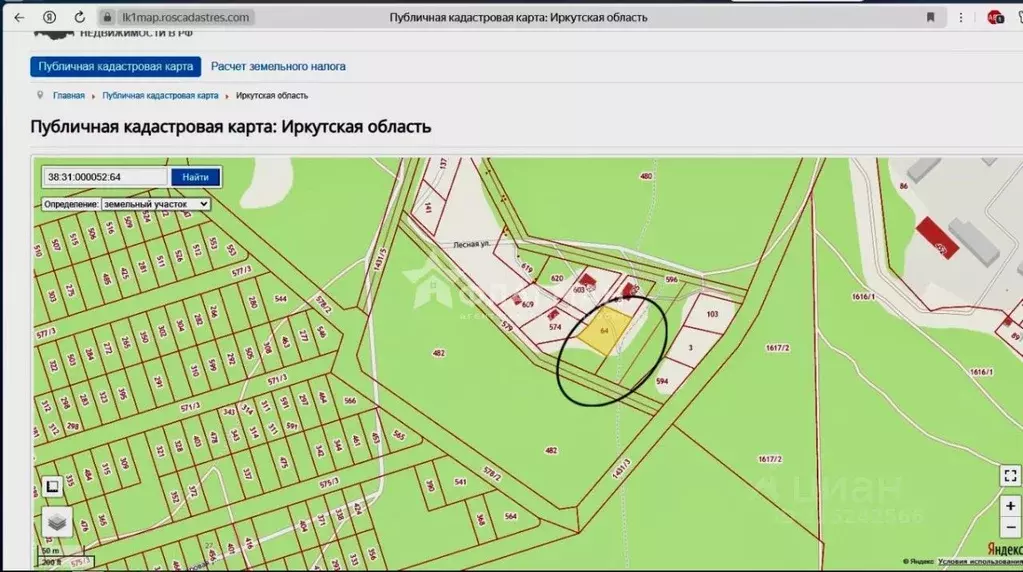Click the browser back arrow

pyautogui.click(x=19, y=17)
